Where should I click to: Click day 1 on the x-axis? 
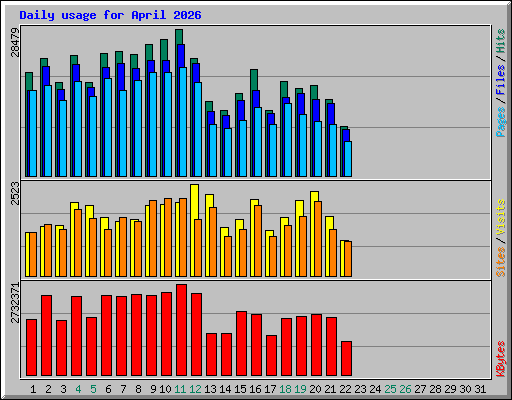click(x=33, y=389)
